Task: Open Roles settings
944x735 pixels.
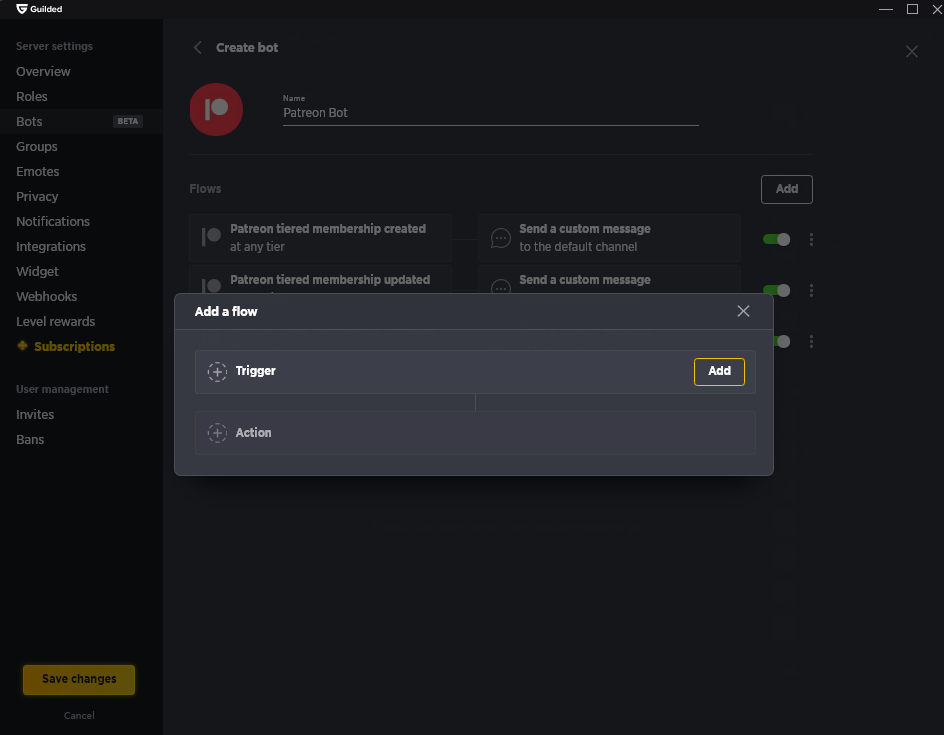Action: click(32, 96)
